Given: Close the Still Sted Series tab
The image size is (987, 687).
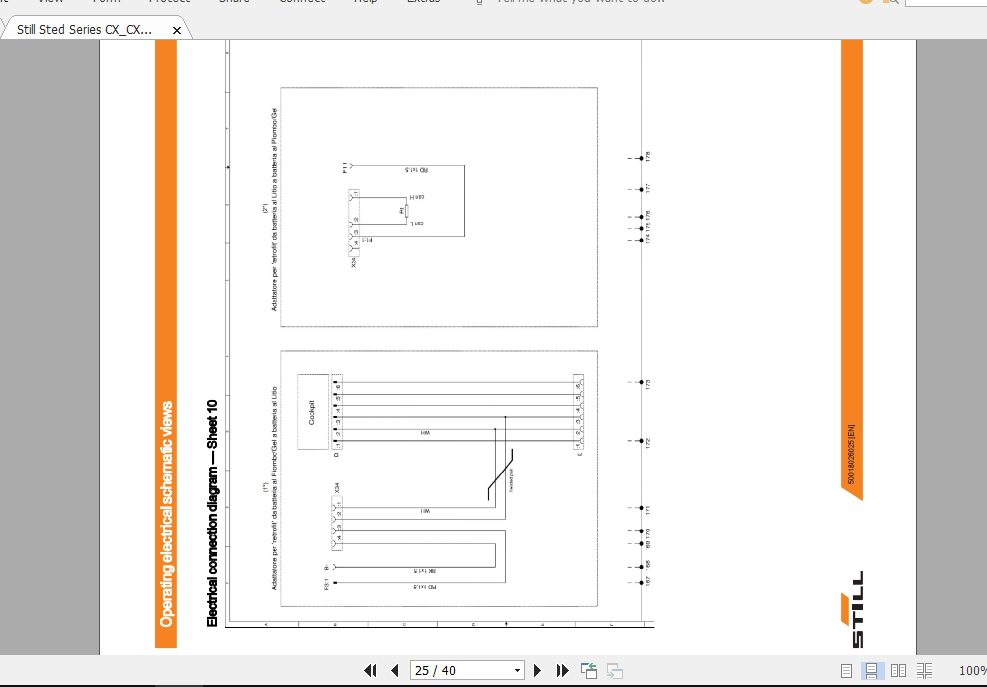Looking at the screenshot, I should point(177,30).
